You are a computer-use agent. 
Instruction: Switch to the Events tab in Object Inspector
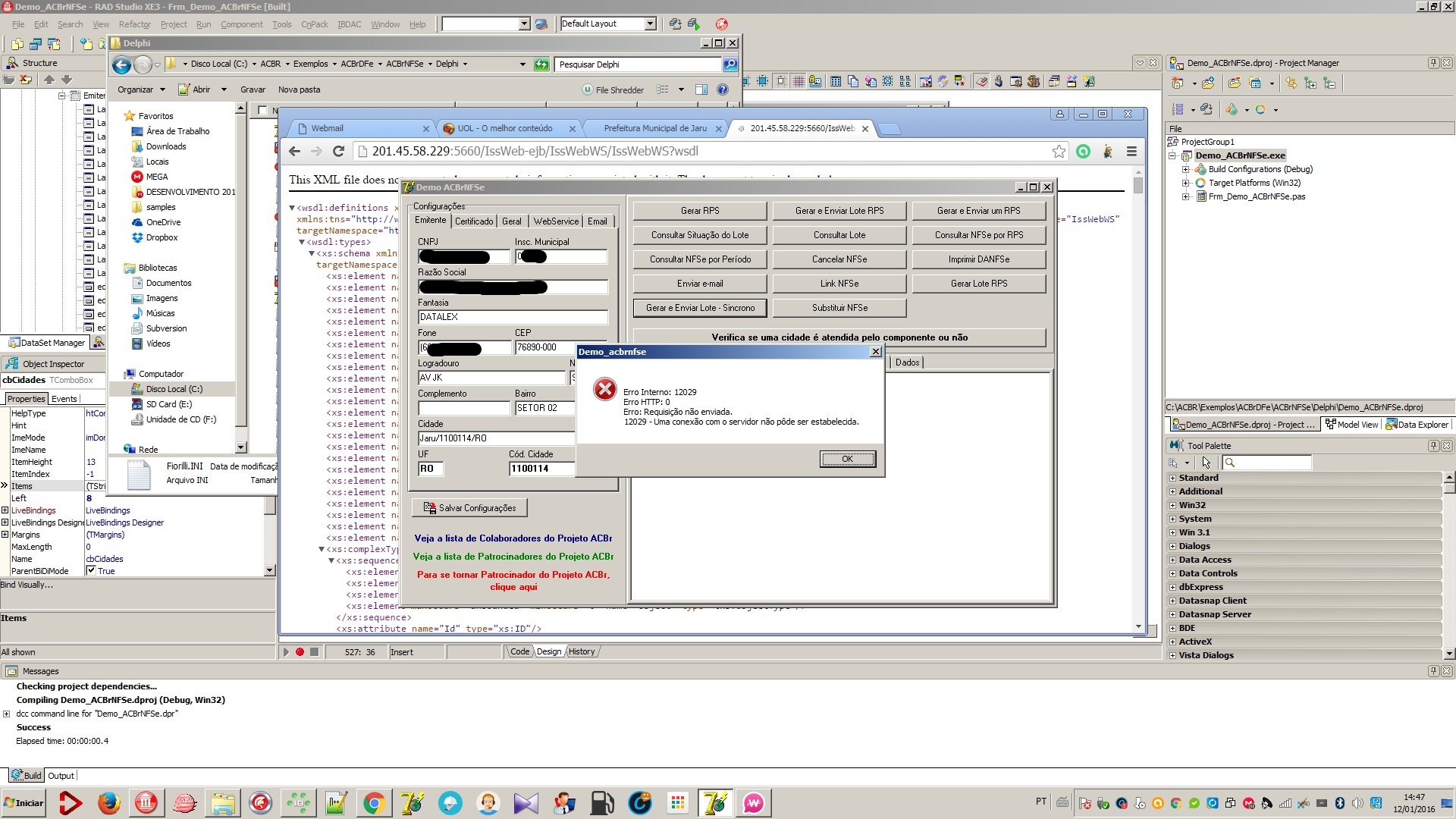click(64, 399)
